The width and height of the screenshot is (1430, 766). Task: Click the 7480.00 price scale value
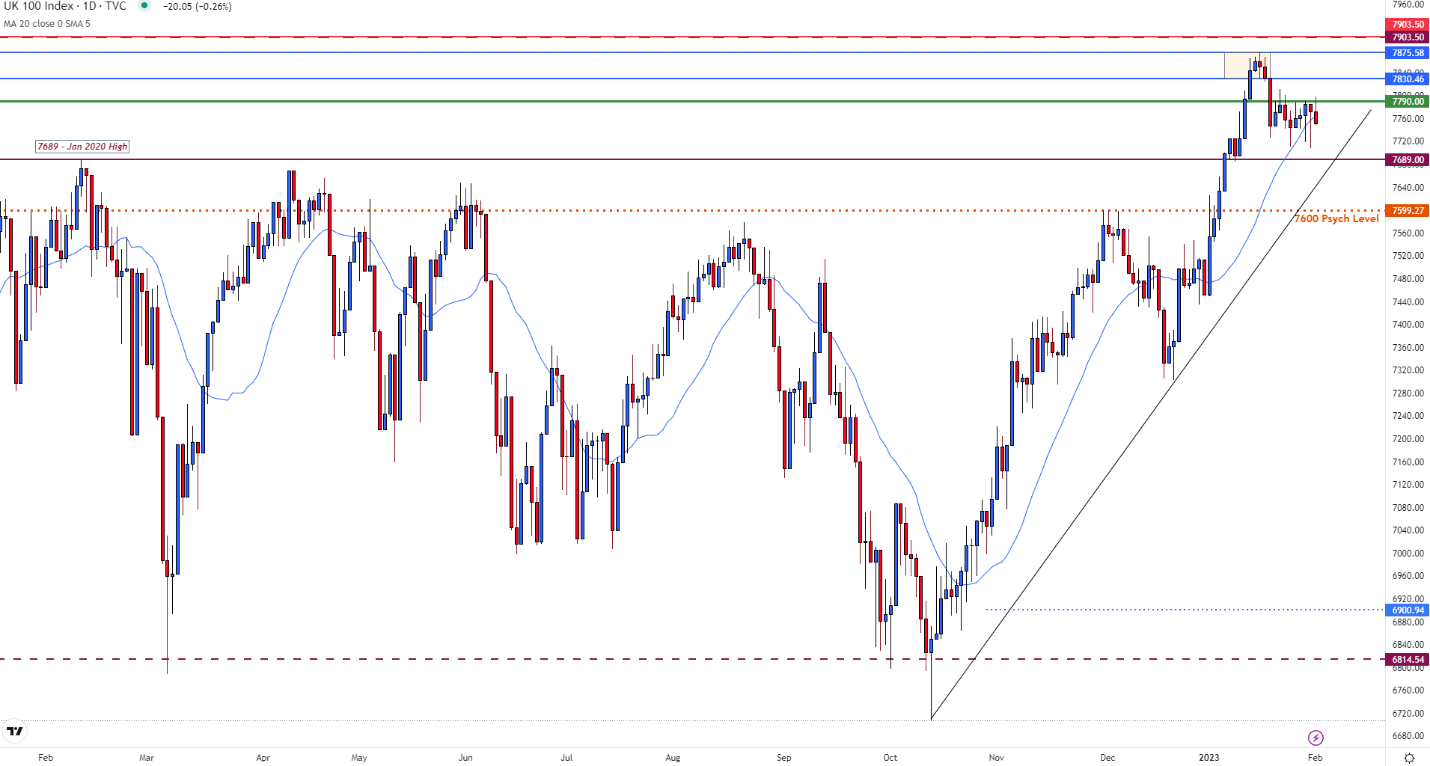click(x=1406, y=279)
